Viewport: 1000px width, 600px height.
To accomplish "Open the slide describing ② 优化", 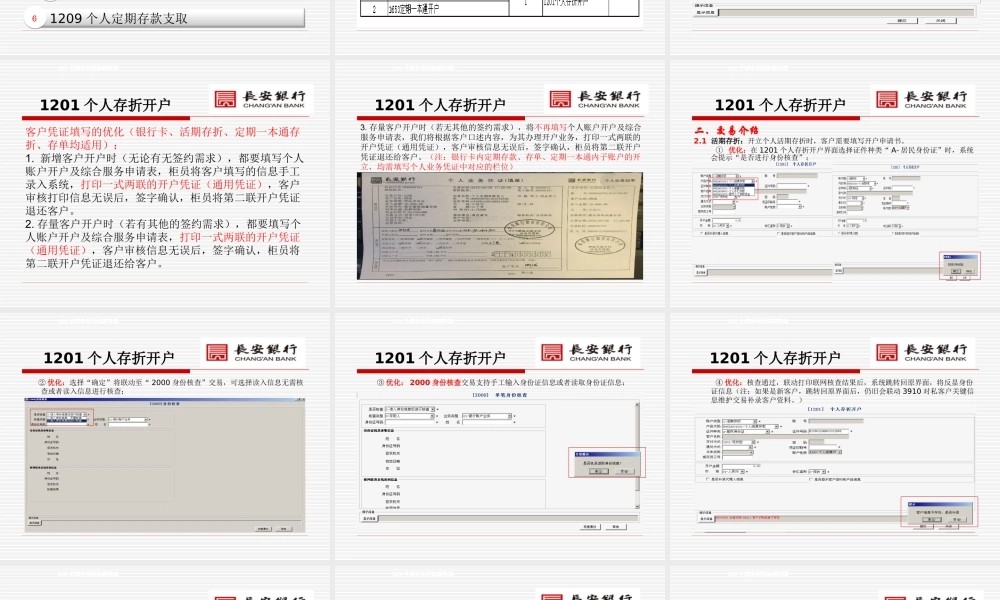I will pyautogui.click(x=166, y=435).
